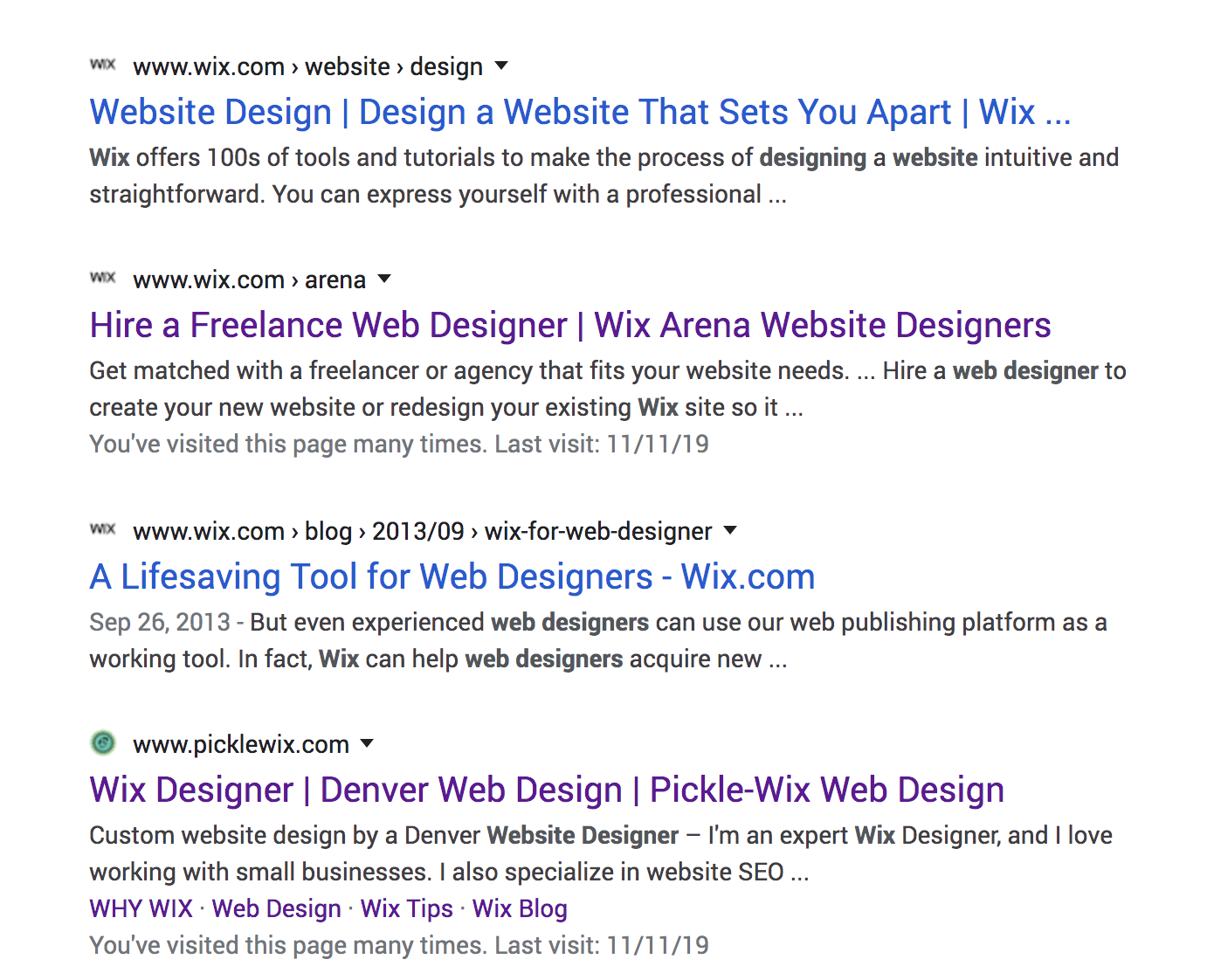Click snippet 'Wix offers 100s of tools'

pyautogui.click(x=603, y=176)
